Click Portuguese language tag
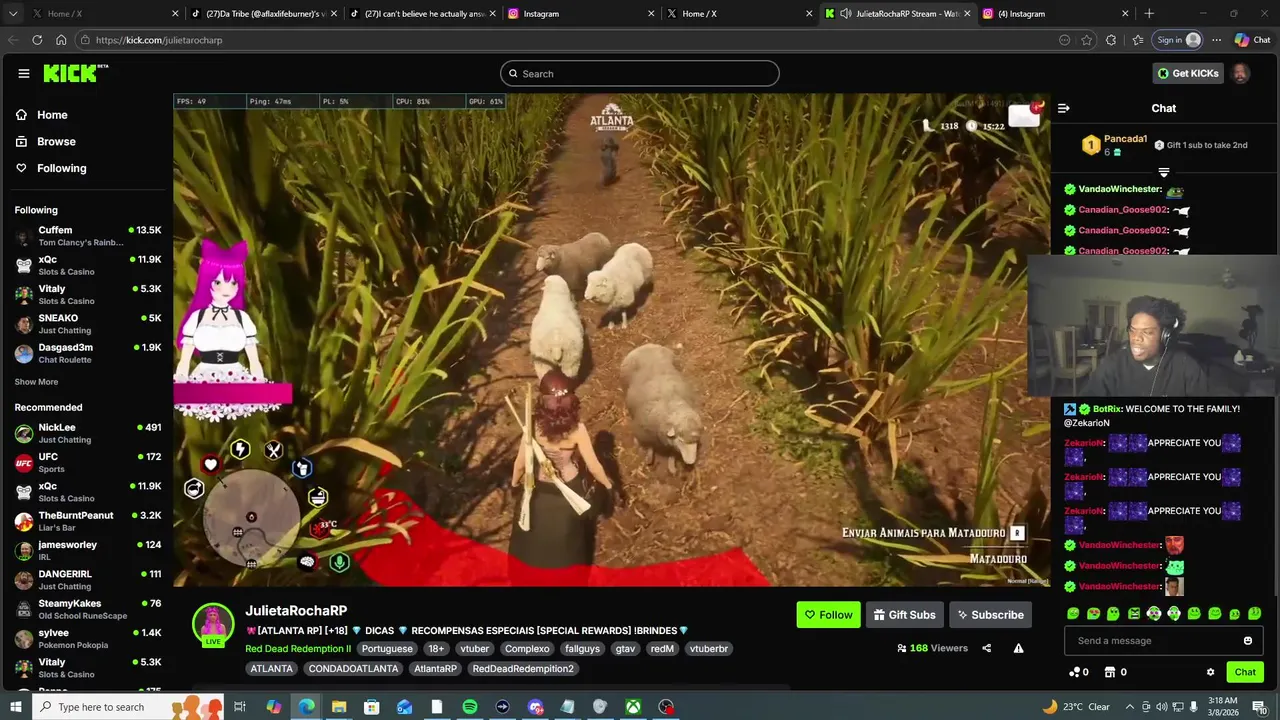 tap(387, 649)
